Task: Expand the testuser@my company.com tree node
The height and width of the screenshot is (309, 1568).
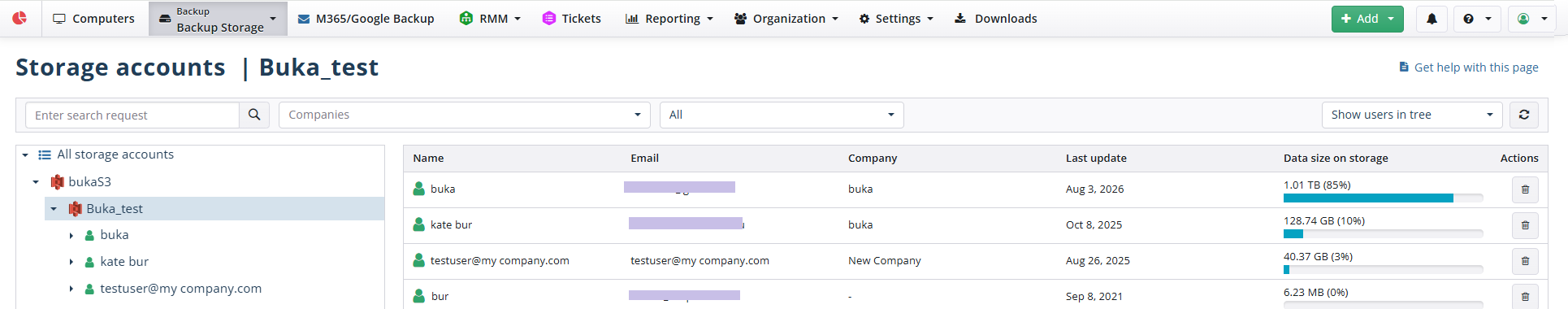Action: point(71,289)
